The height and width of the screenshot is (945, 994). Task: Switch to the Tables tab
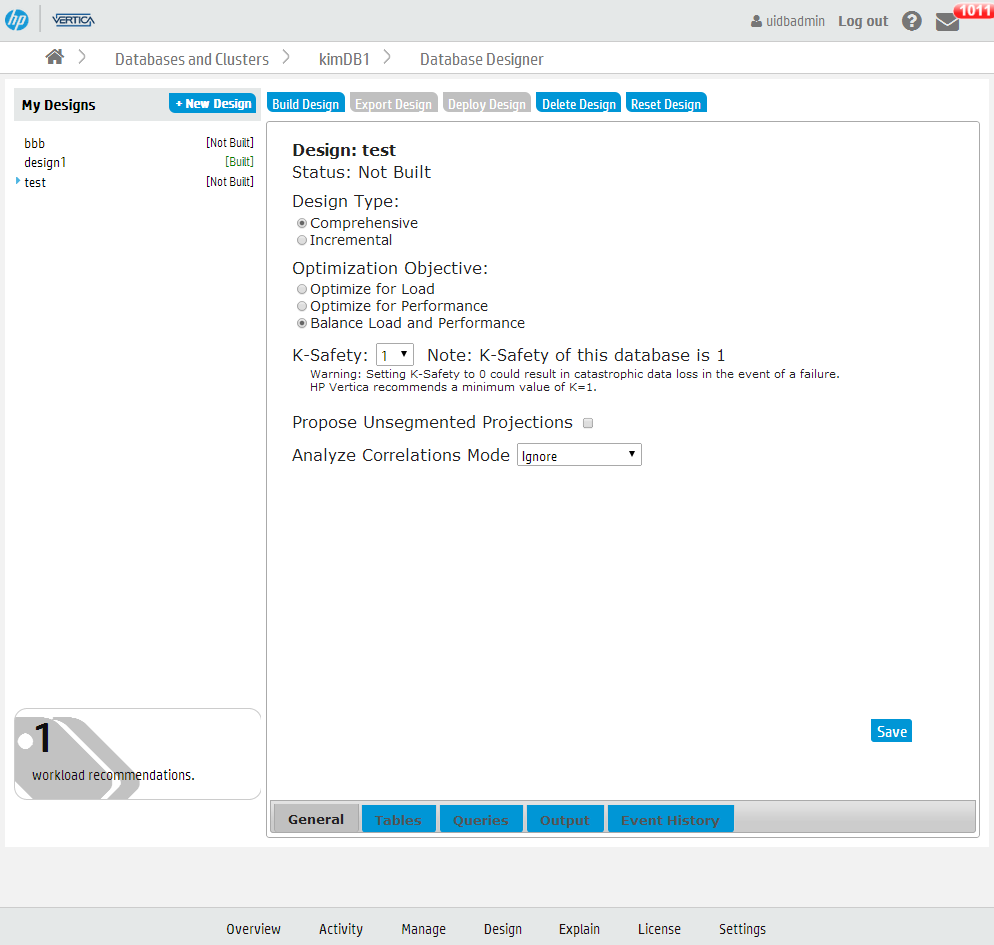pyautogui.click(x=398, y=820)
